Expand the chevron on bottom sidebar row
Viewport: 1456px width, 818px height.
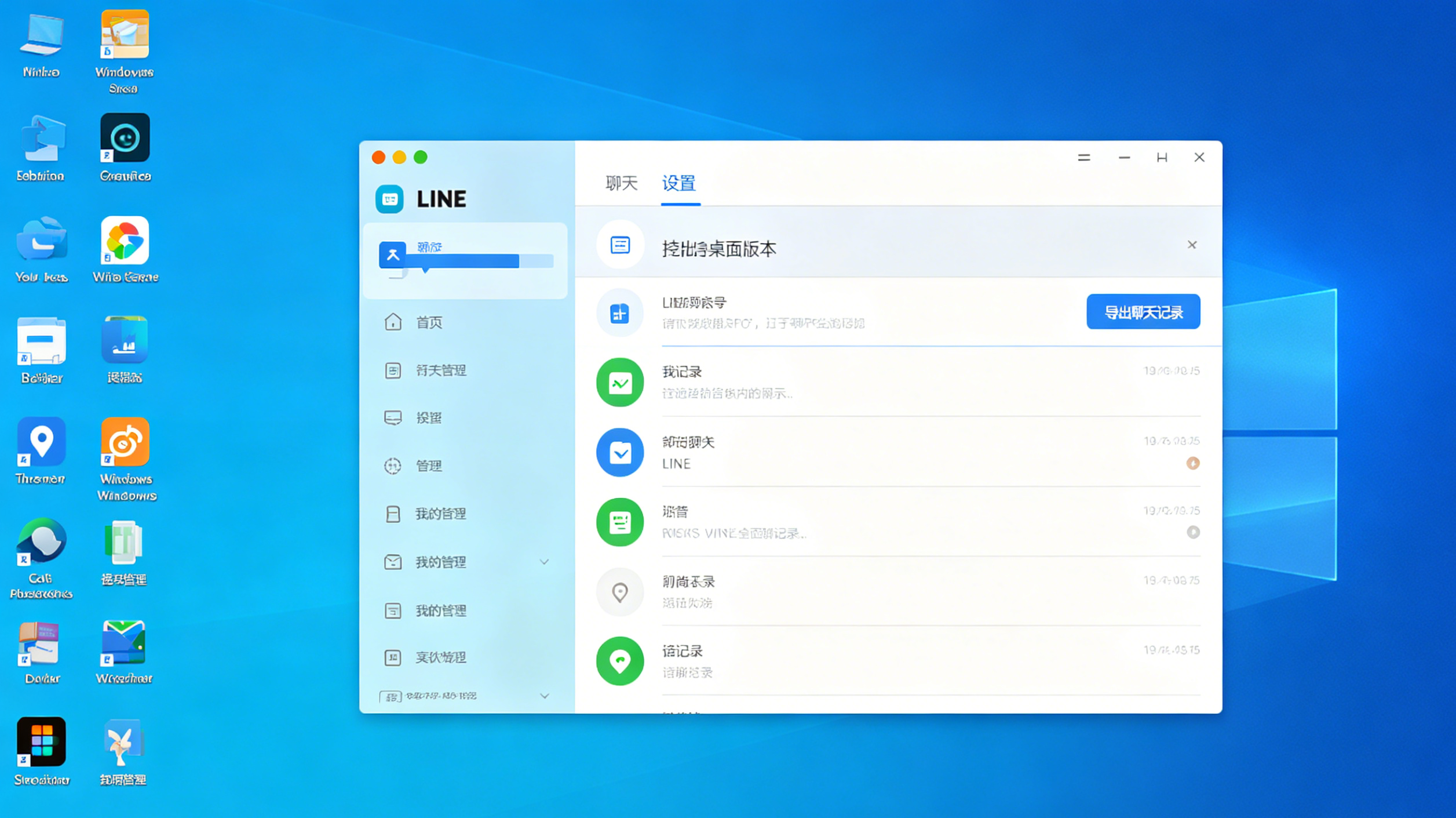[x=544, y=696]
